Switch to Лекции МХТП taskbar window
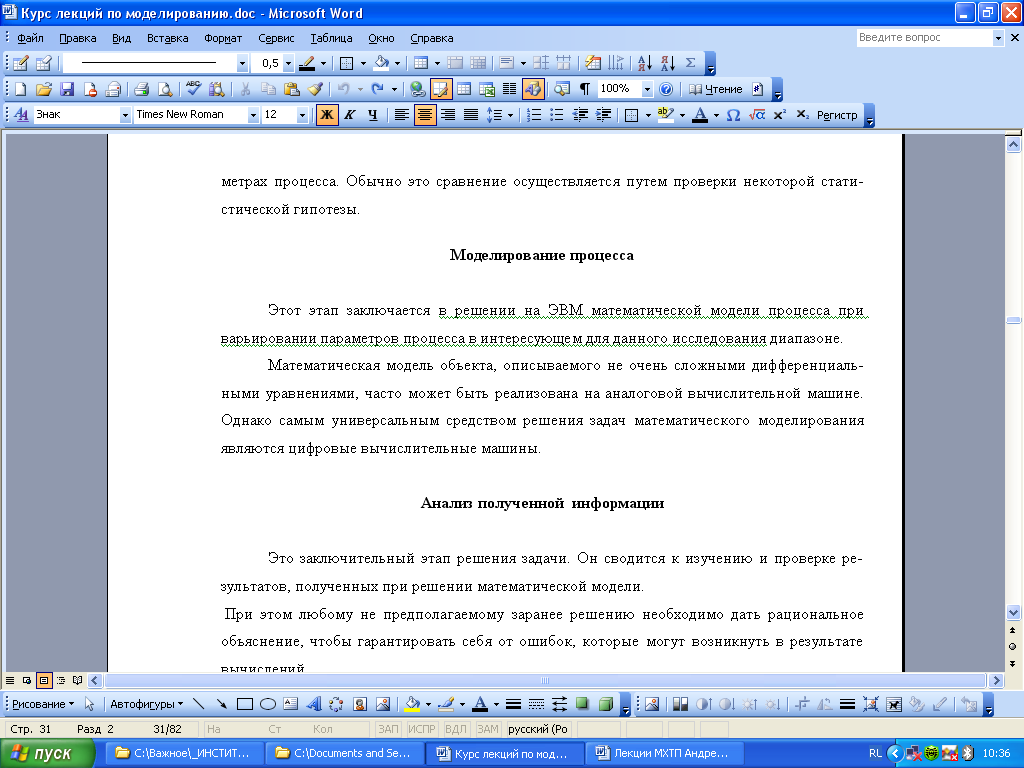Screen dimensions: 1024x768 click(665, 753)
